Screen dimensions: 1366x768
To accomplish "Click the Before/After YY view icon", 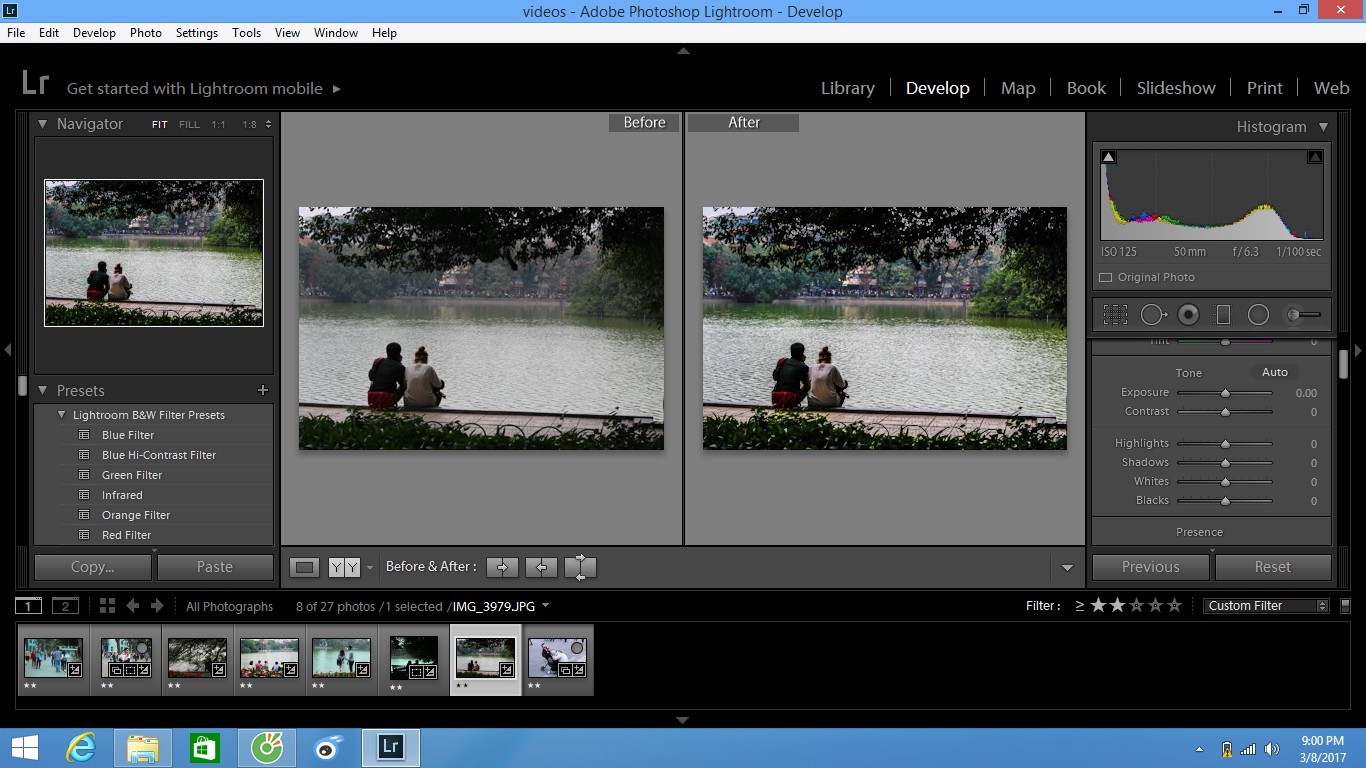I will [x=344, y=567].
